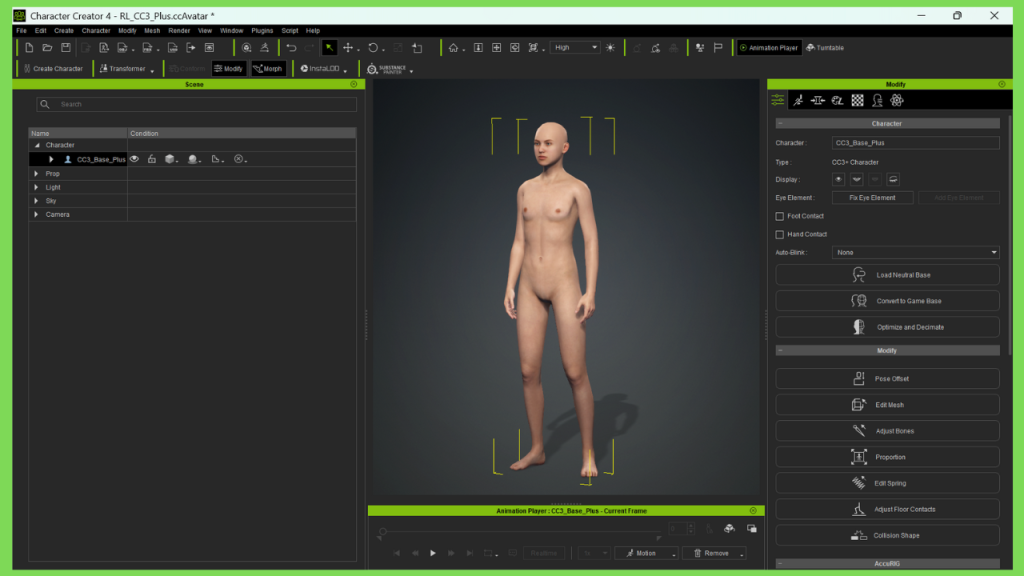Select the atom Physics tab in the Modify panel
The image size is (1024, 576).
point(897,100)
